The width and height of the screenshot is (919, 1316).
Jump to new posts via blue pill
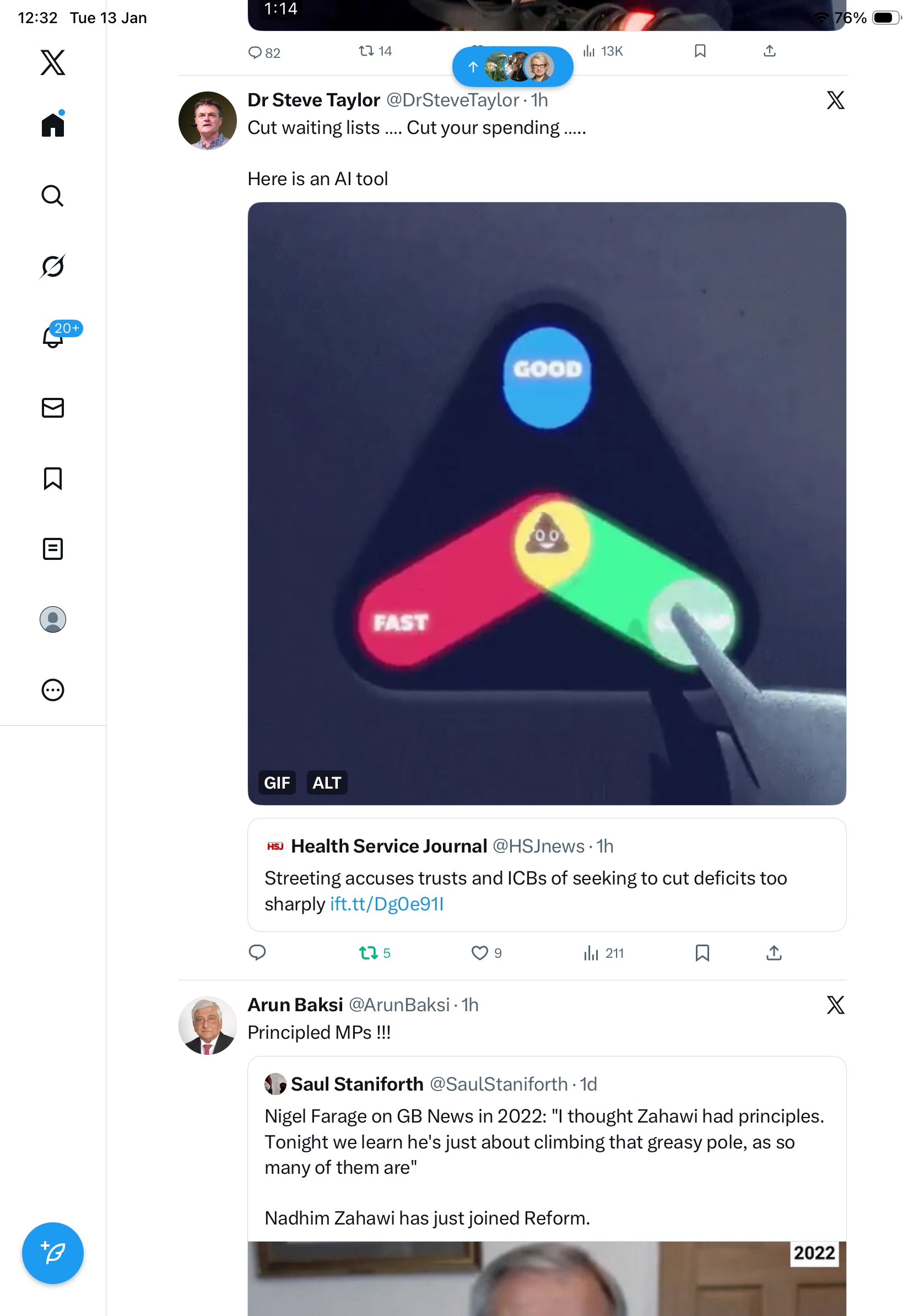point(512,67)
